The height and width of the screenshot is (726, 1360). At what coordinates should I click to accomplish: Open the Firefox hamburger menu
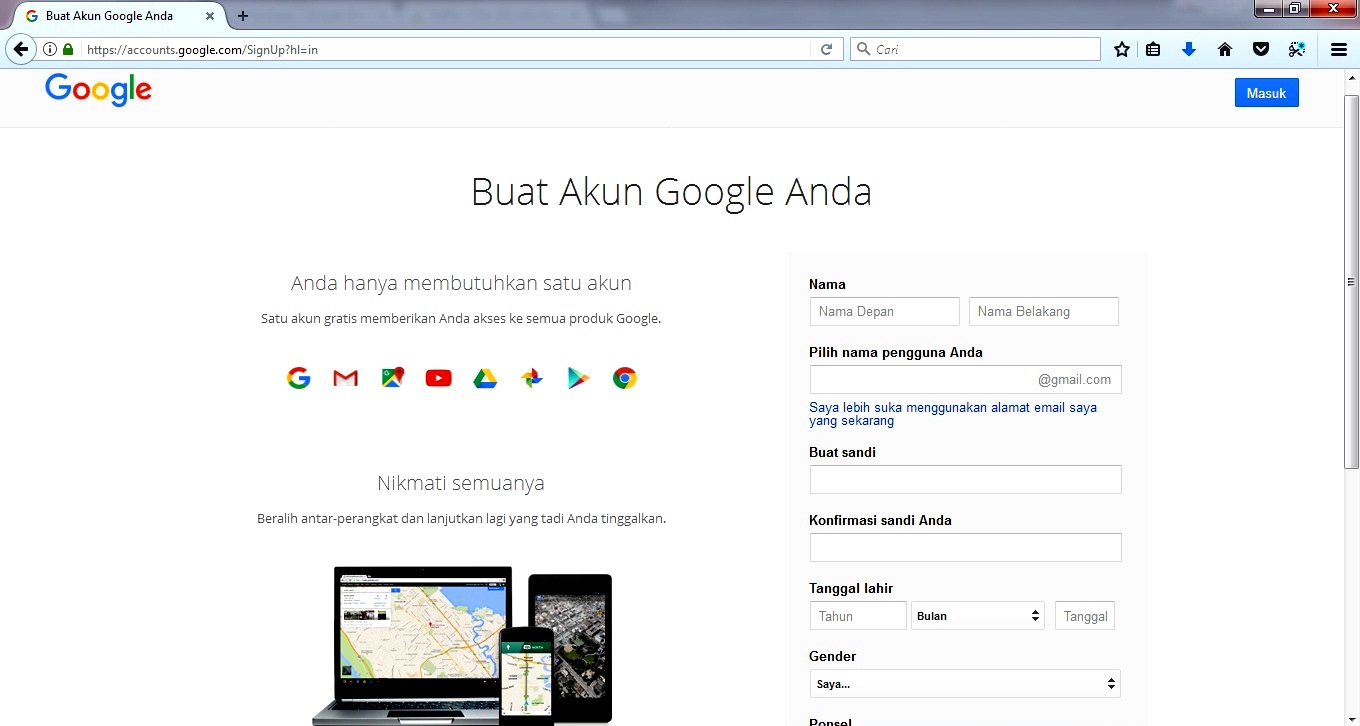click(x=1338, y=48)
